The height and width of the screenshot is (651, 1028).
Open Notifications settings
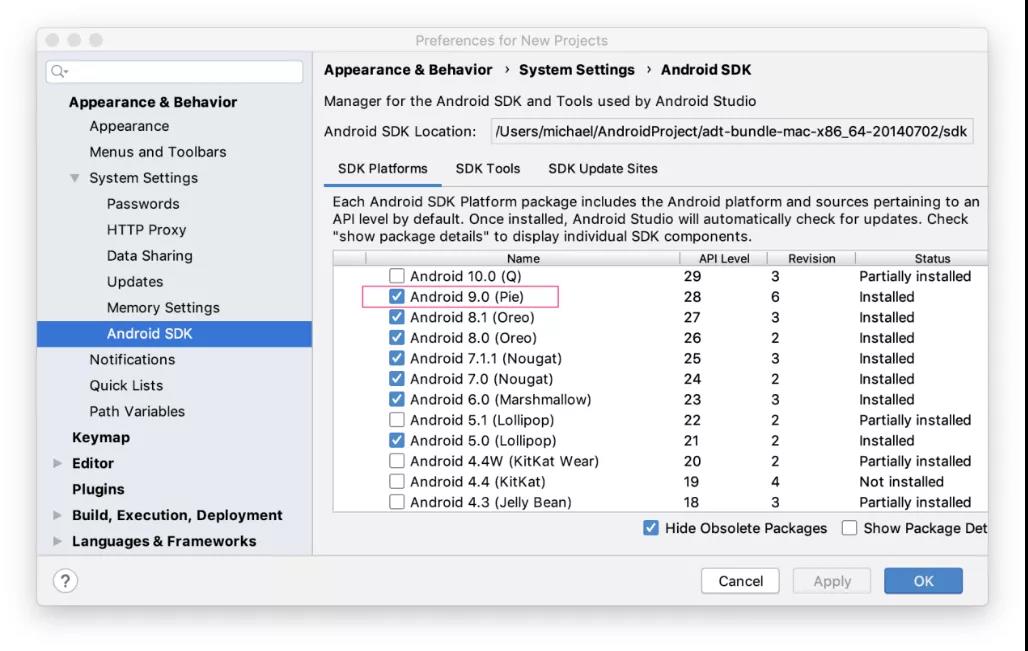[132, 359]
